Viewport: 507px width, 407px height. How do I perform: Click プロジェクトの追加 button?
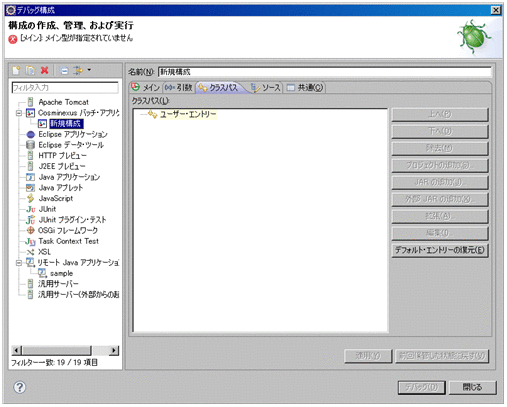[x=440, y=165]
